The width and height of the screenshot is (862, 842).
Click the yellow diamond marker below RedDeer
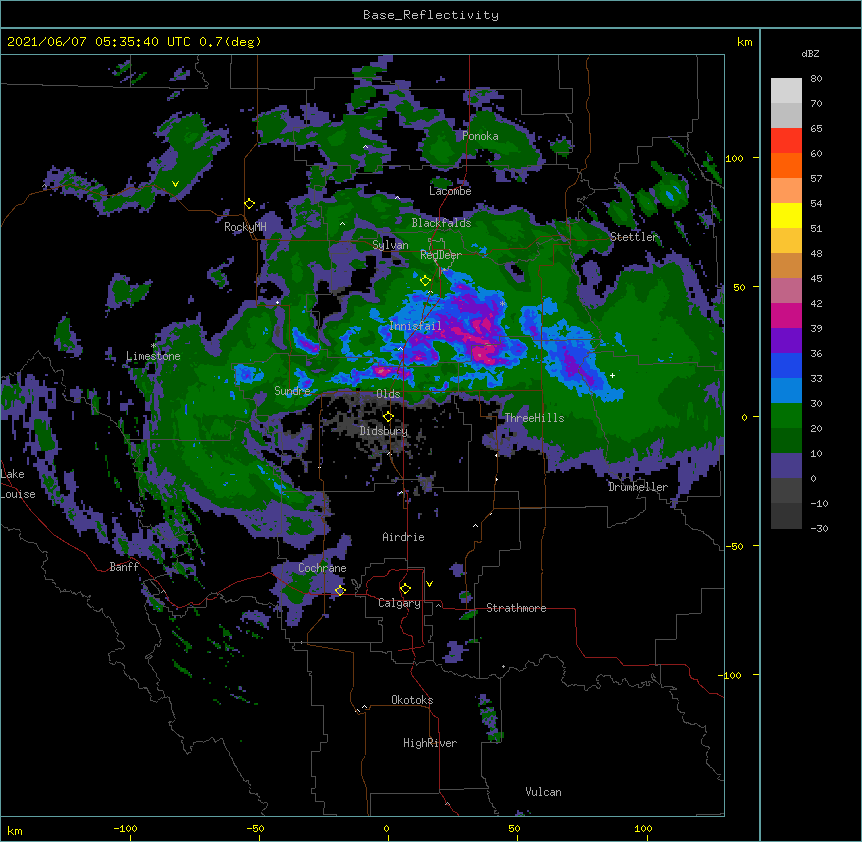[425, 281]
